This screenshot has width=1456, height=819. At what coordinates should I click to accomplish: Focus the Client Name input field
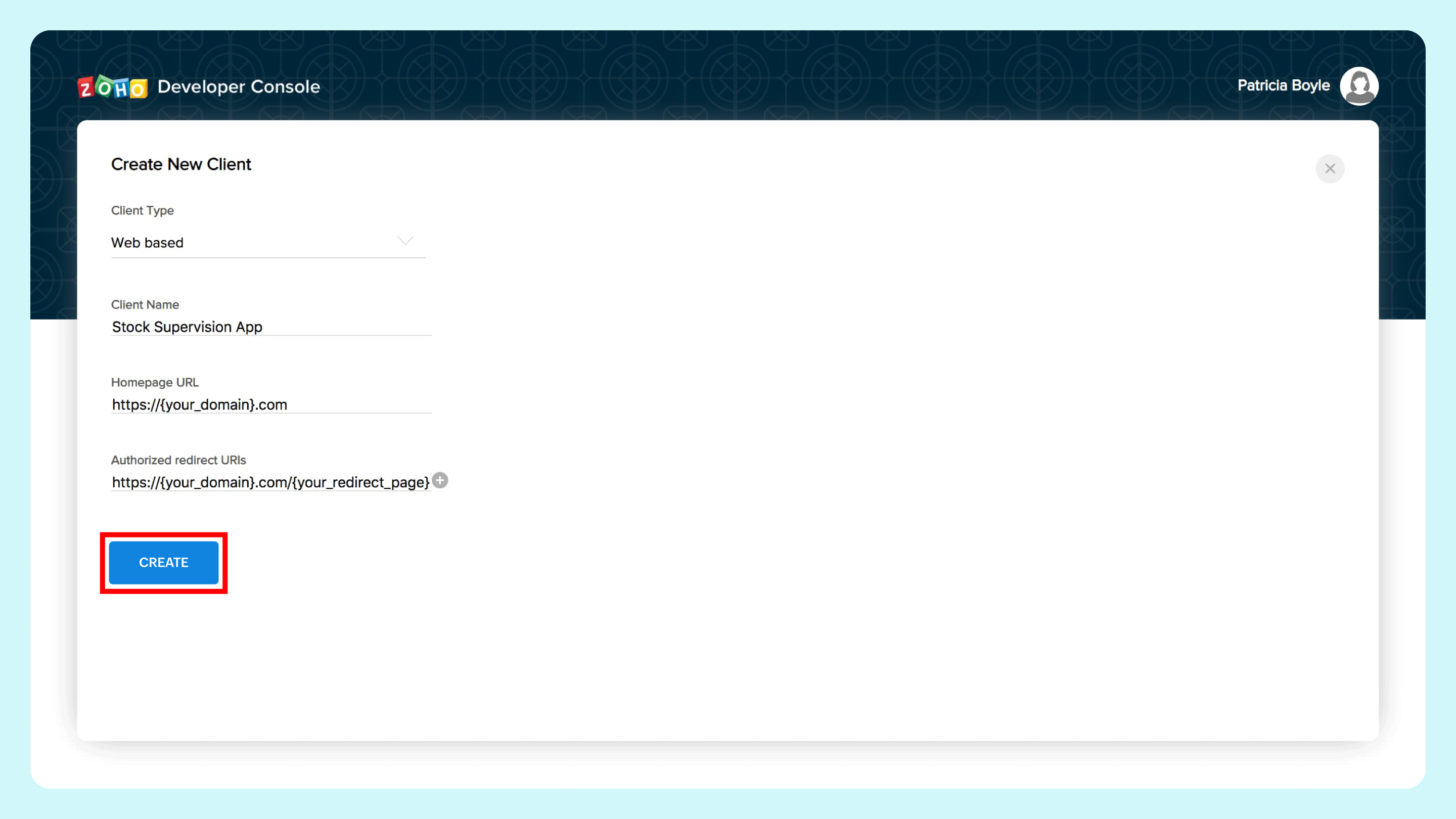[x=271, y=327]
